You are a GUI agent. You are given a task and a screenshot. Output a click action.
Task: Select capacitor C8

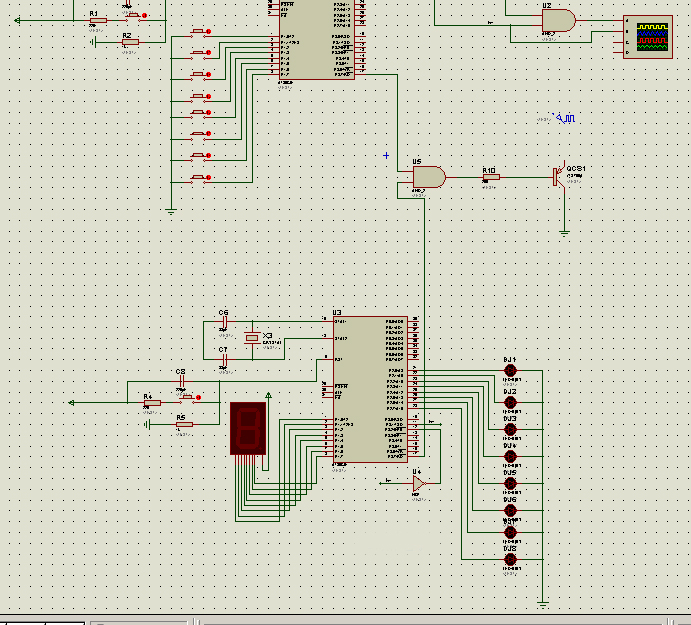[x=181, y=381]
